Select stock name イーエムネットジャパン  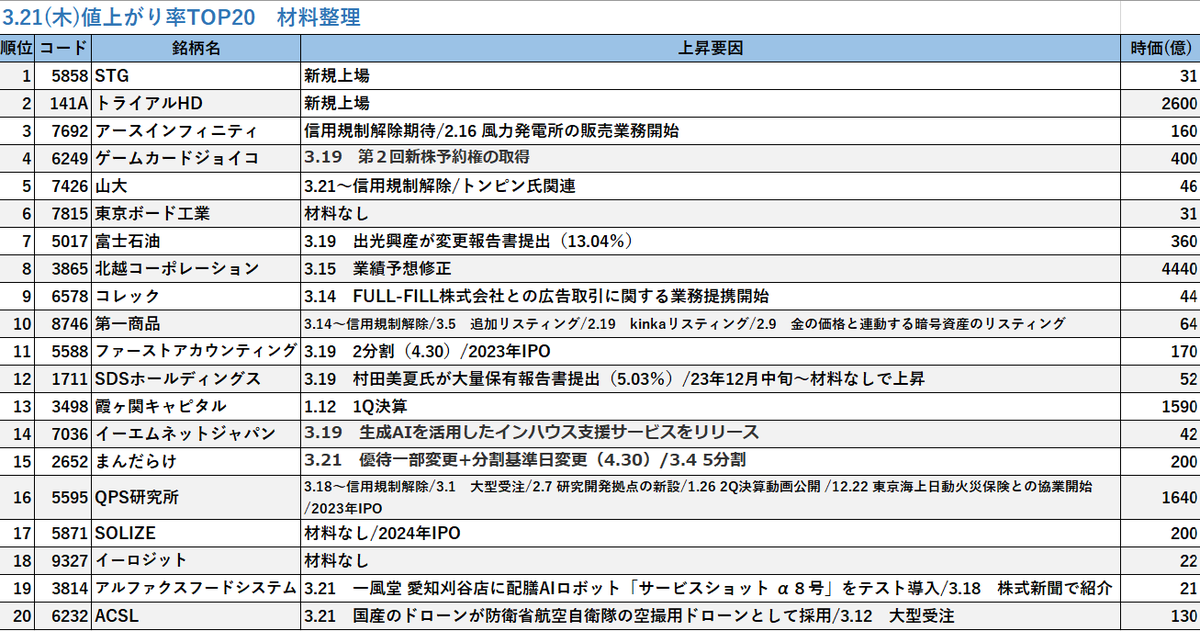point(196,433)
